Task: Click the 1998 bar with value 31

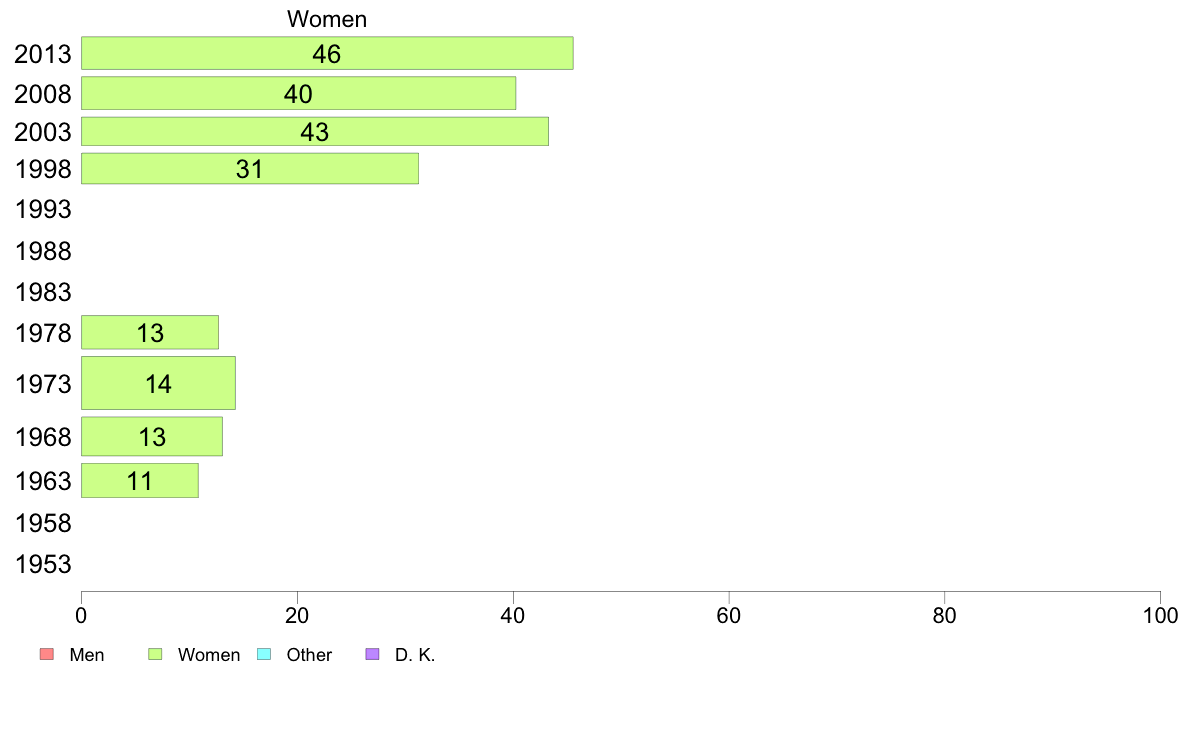Action: tap(249, 169)
